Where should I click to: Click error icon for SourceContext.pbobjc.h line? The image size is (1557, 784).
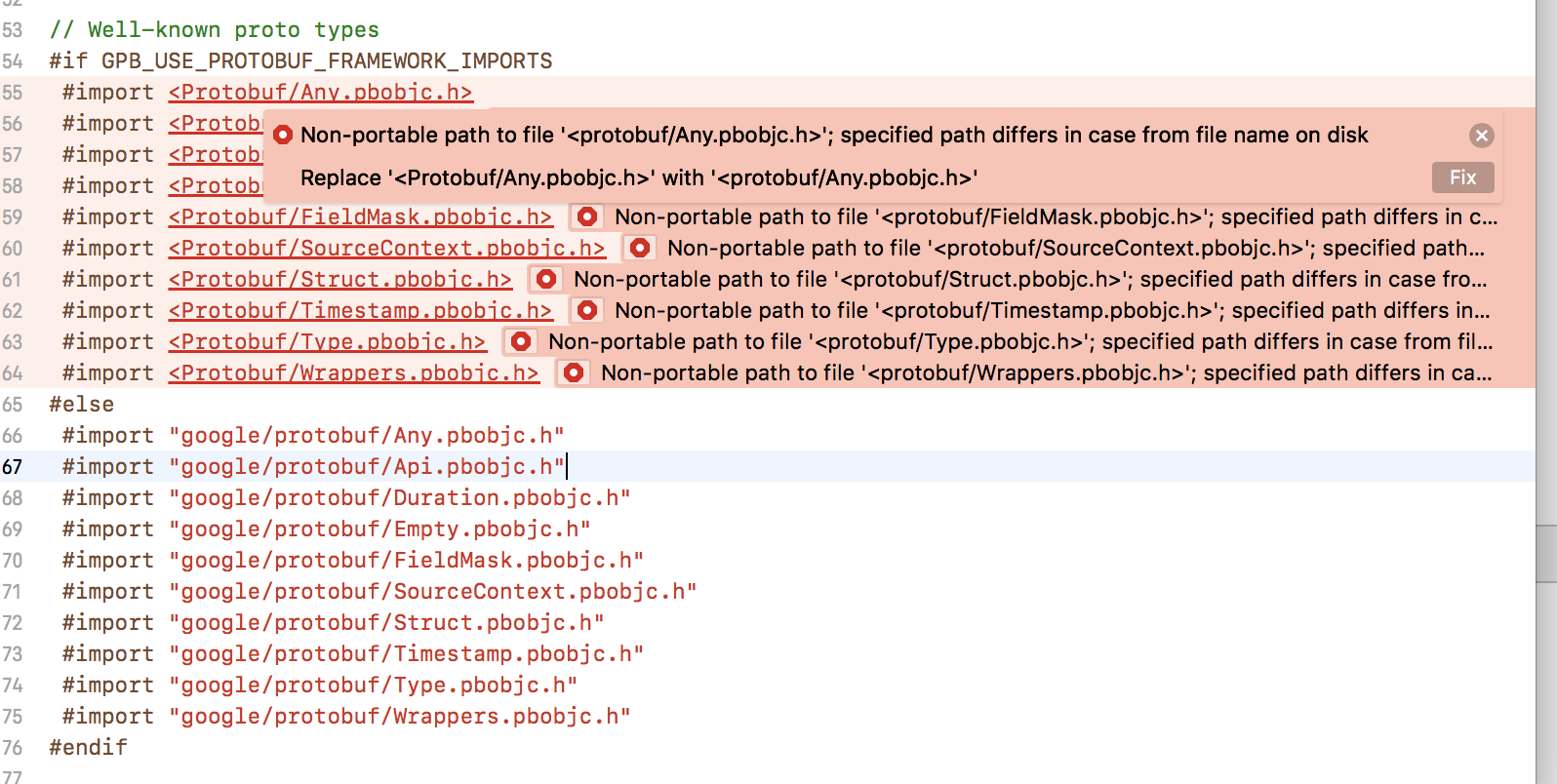tap(640, 248)
